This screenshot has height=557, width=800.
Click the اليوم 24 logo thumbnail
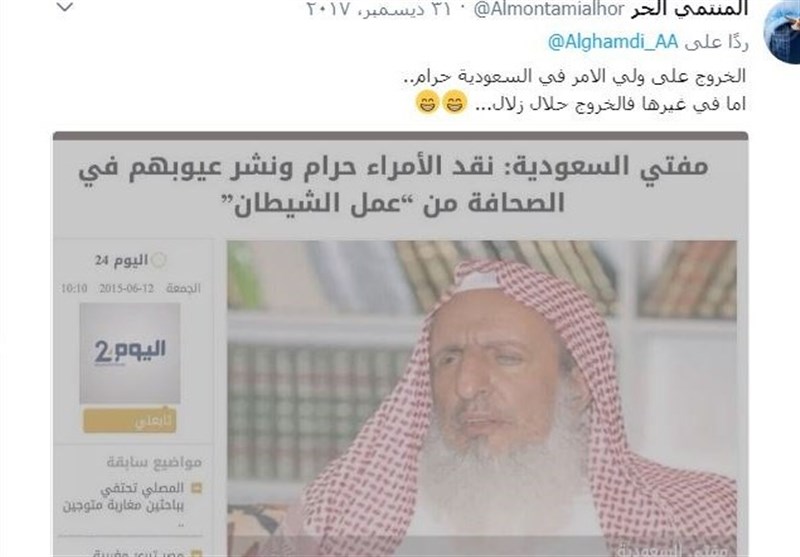pos(130,353)
